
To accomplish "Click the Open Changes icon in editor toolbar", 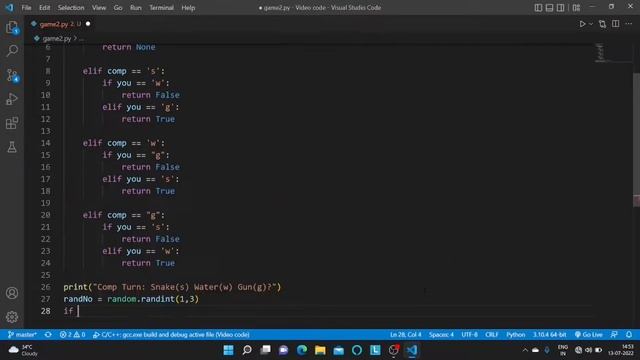I will (x=602, y=24).
